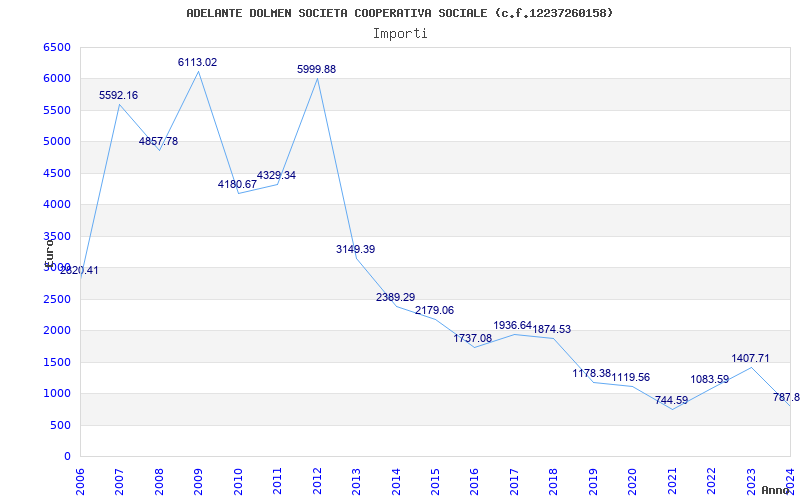Click the 1500 y-axis tick label

pyautogui.click(x=57, y=363)
